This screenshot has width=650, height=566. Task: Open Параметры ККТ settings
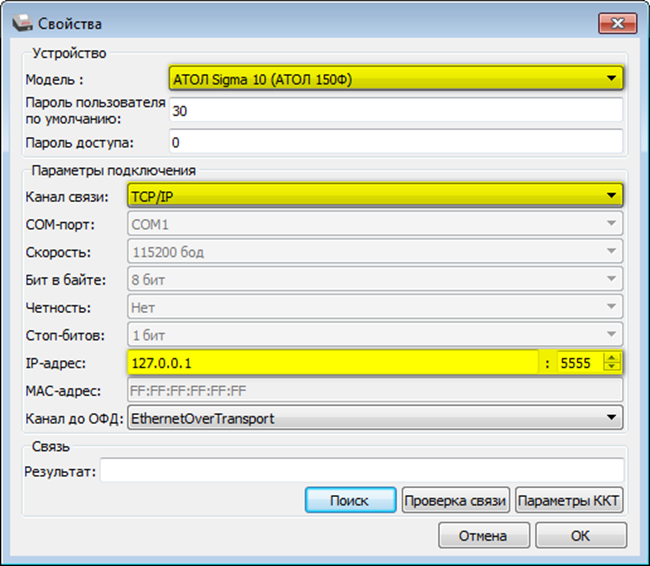tap(571, 500)
